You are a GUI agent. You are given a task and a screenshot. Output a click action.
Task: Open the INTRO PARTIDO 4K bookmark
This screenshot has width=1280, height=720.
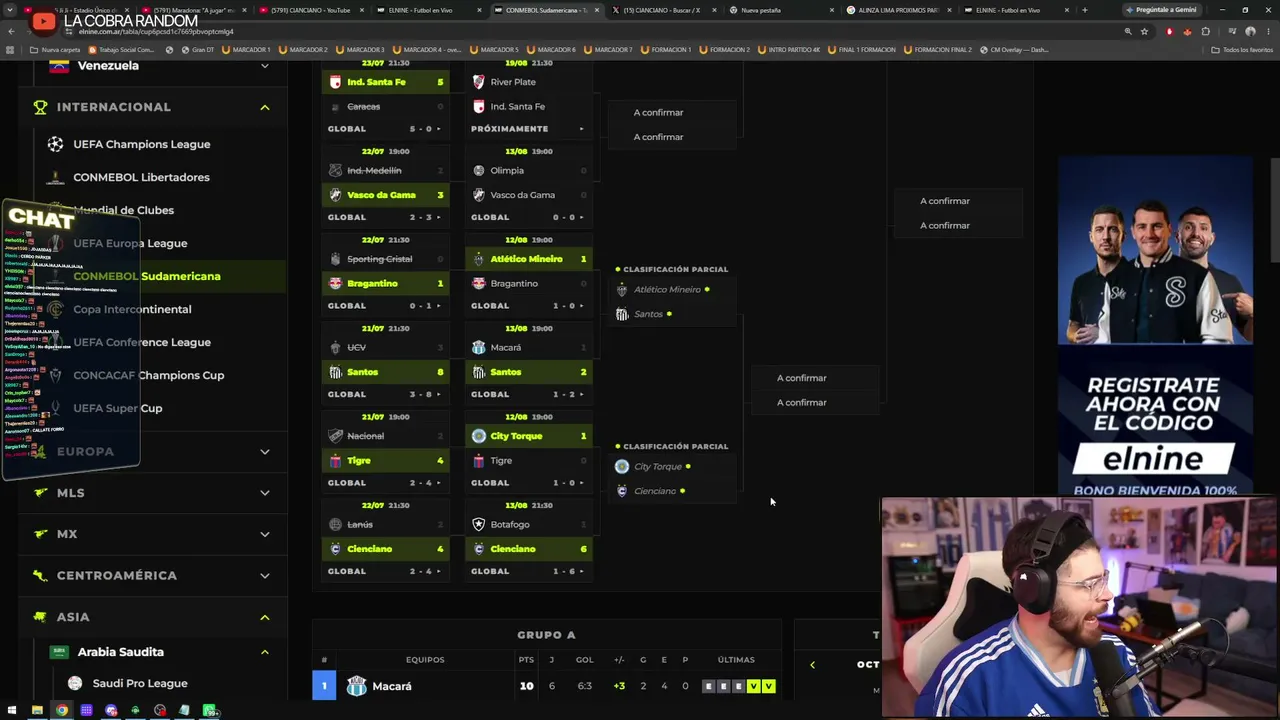point(790,49)
